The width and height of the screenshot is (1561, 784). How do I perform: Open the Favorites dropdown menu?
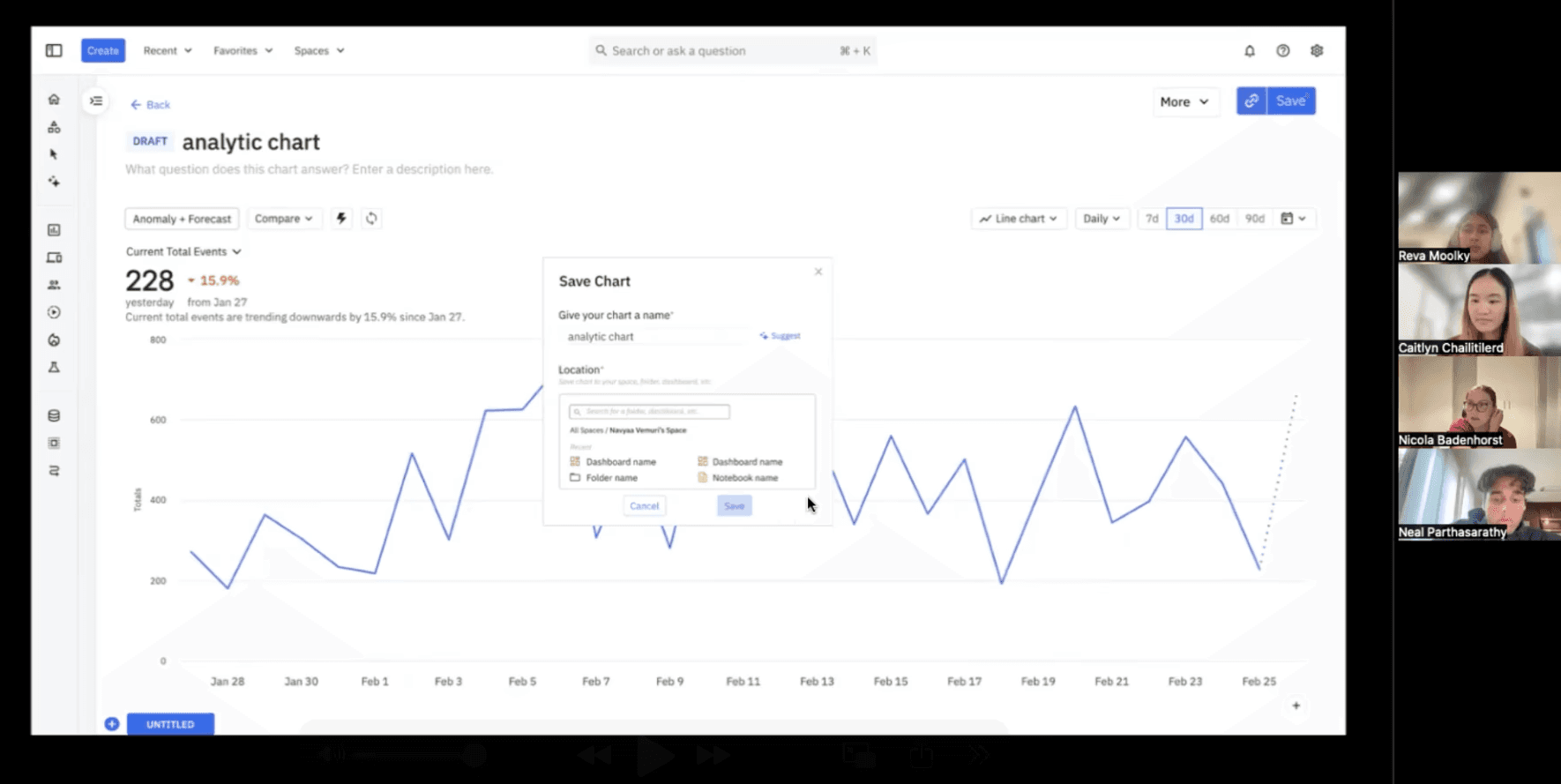(243, 50)
